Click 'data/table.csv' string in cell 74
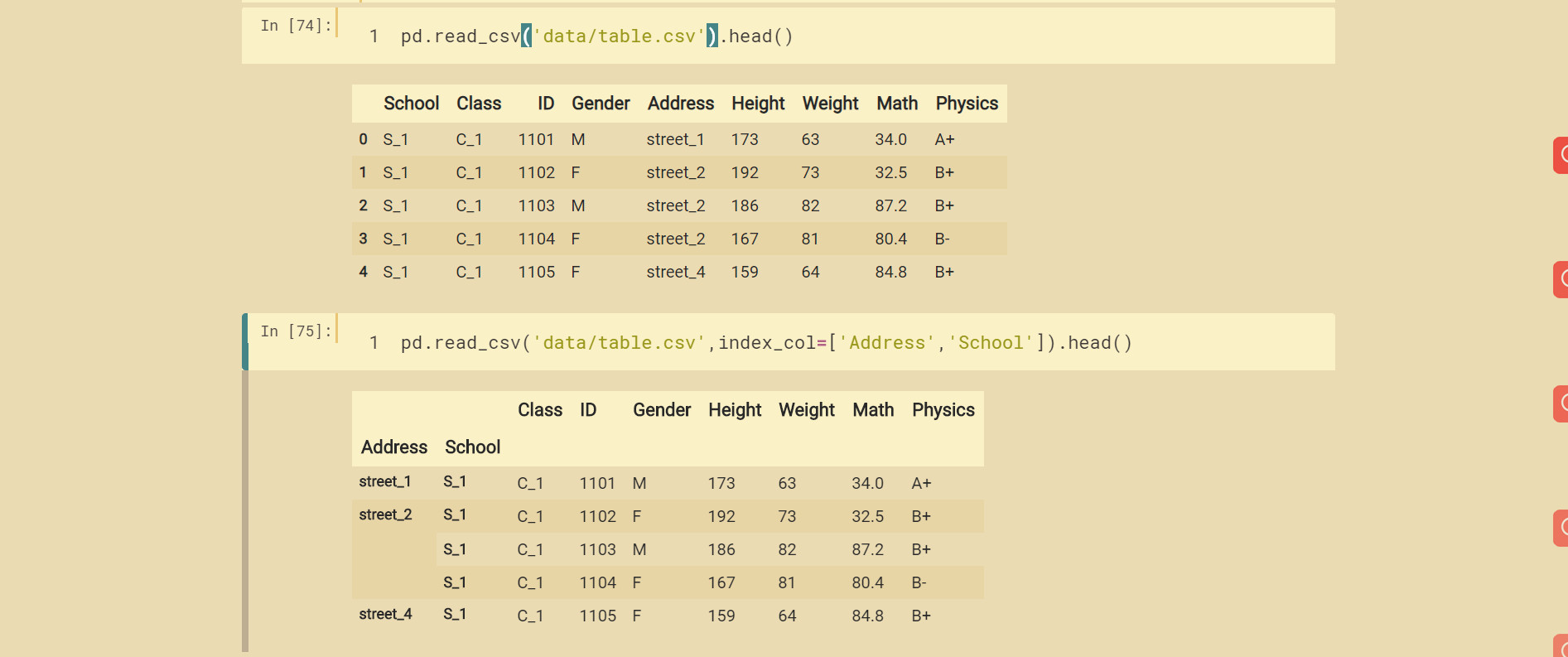Image resolution: width=1568 pixels, height=657 pixels. (619, 36)
